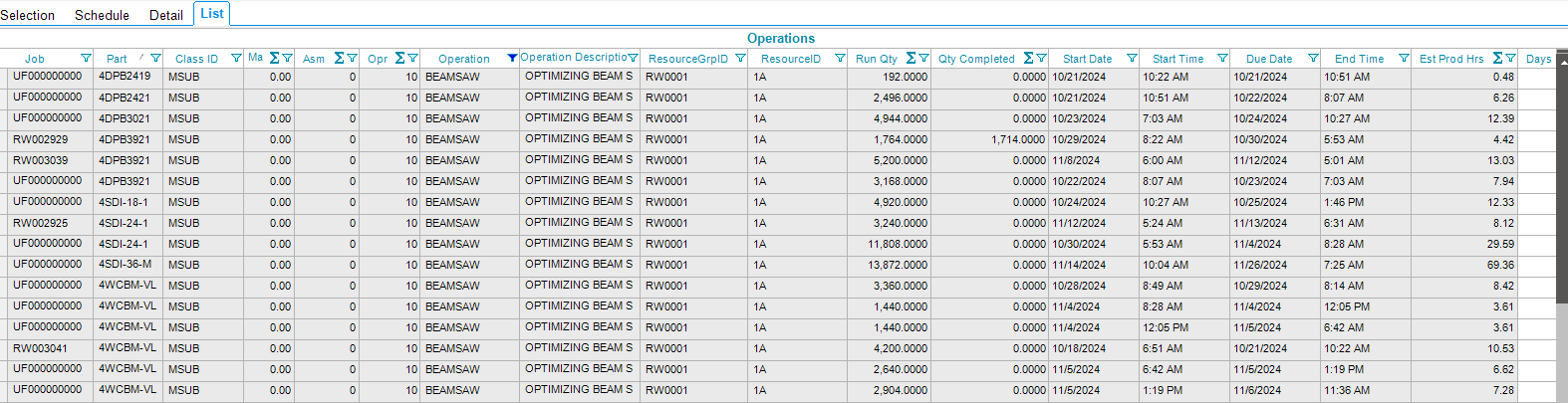Open the Start Date column filter
This screenshot has height=403, width=1568.
1132,59
